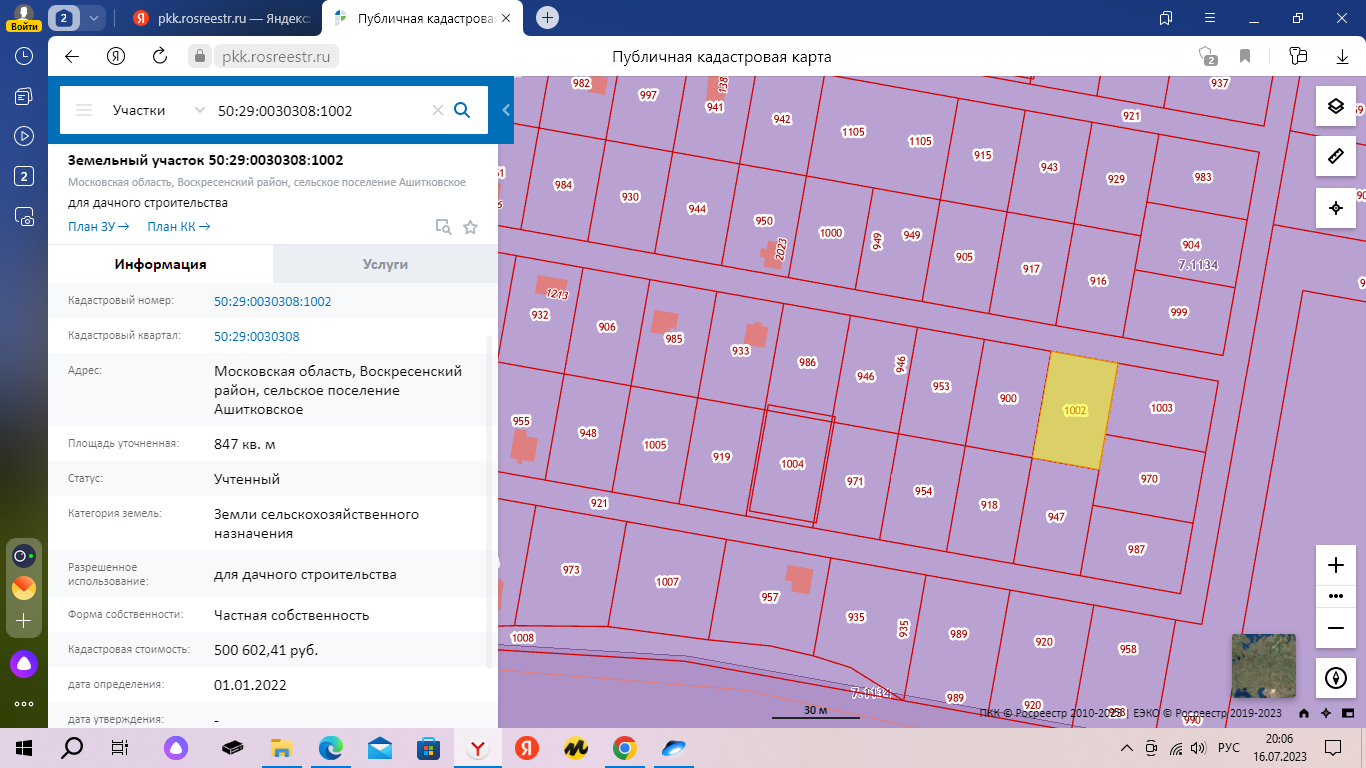Click the compass orientation button
Image resolution: width=1366 pixels, height=768 pixels.
(x=1335, y=678)
